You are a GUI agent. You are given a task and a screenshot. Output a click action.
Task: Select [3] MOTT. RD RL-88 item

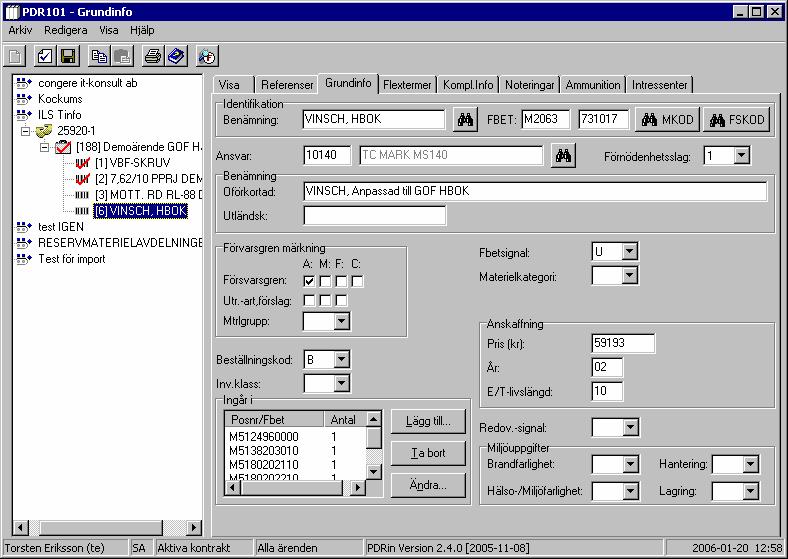[x=148, y=195]
